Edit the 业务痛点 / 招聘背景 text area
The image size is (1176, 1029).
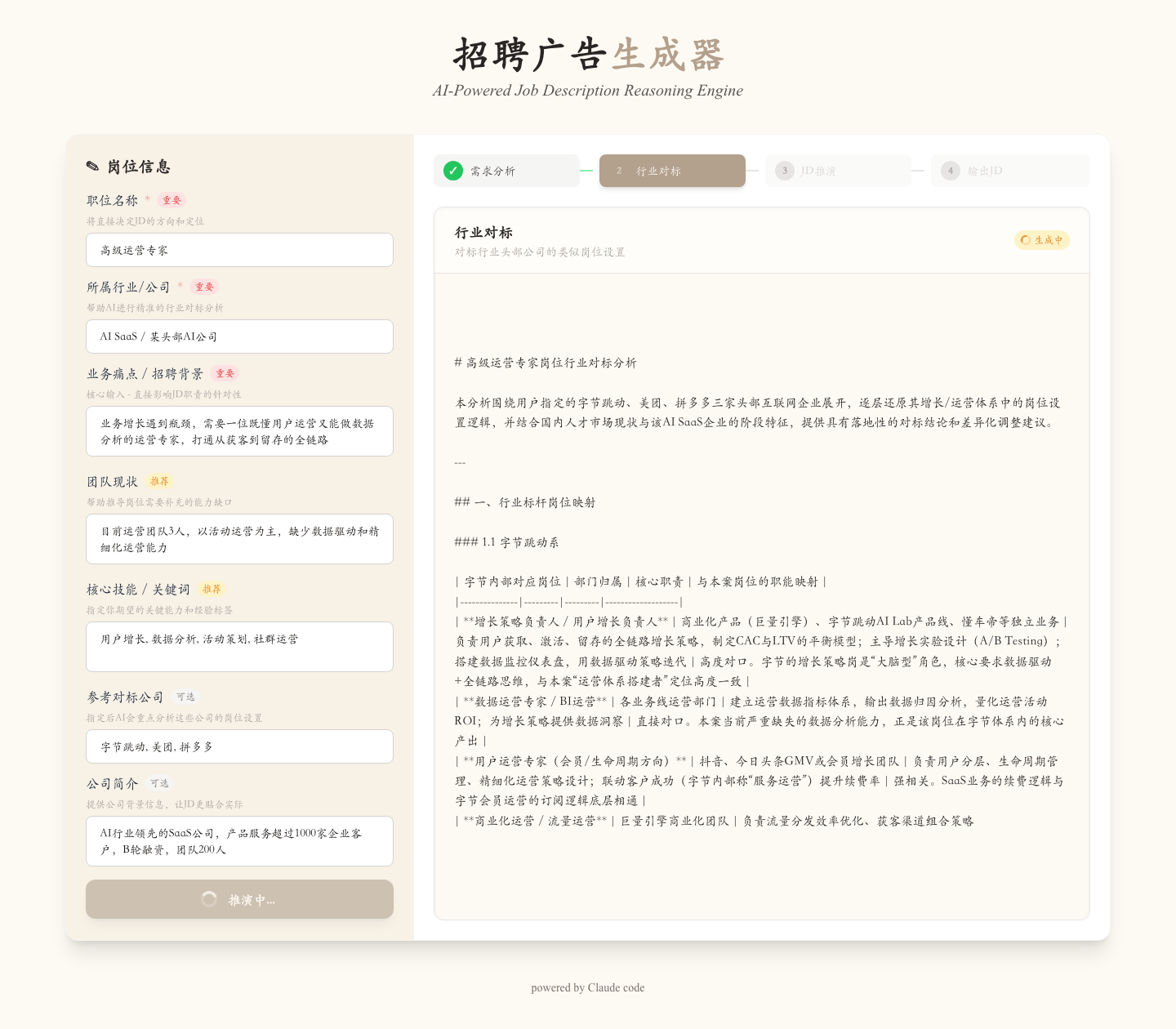click(x=239, y=431)
